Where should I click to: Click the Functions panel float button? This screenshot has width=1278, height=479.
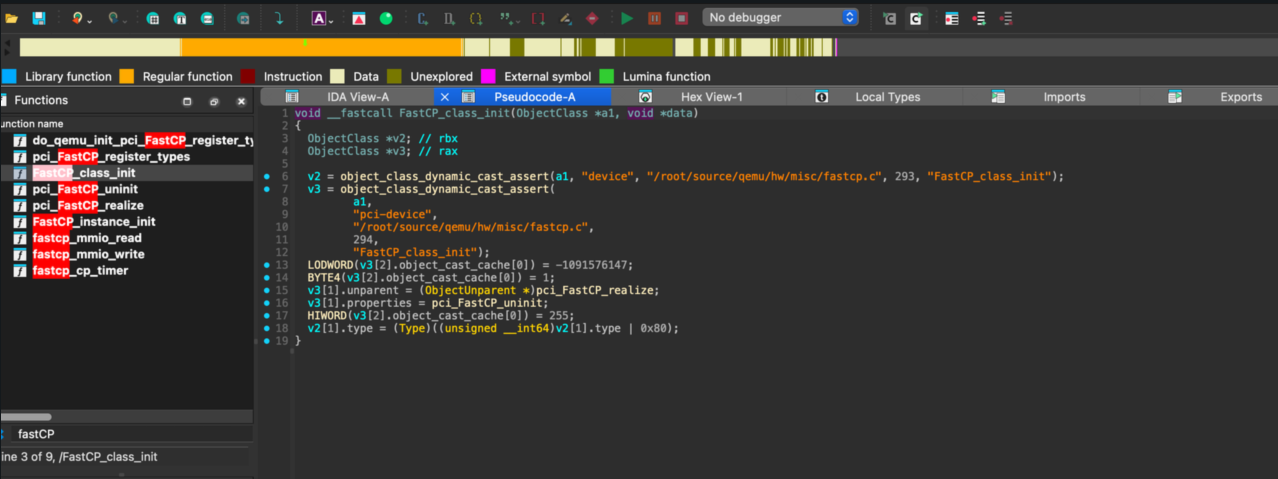[x=187, y=101]
